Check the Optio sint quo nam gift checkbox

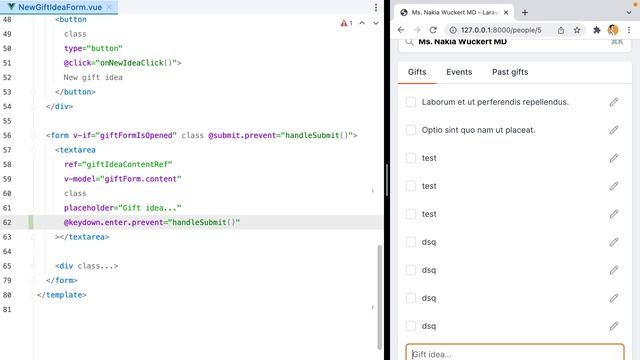411,130
